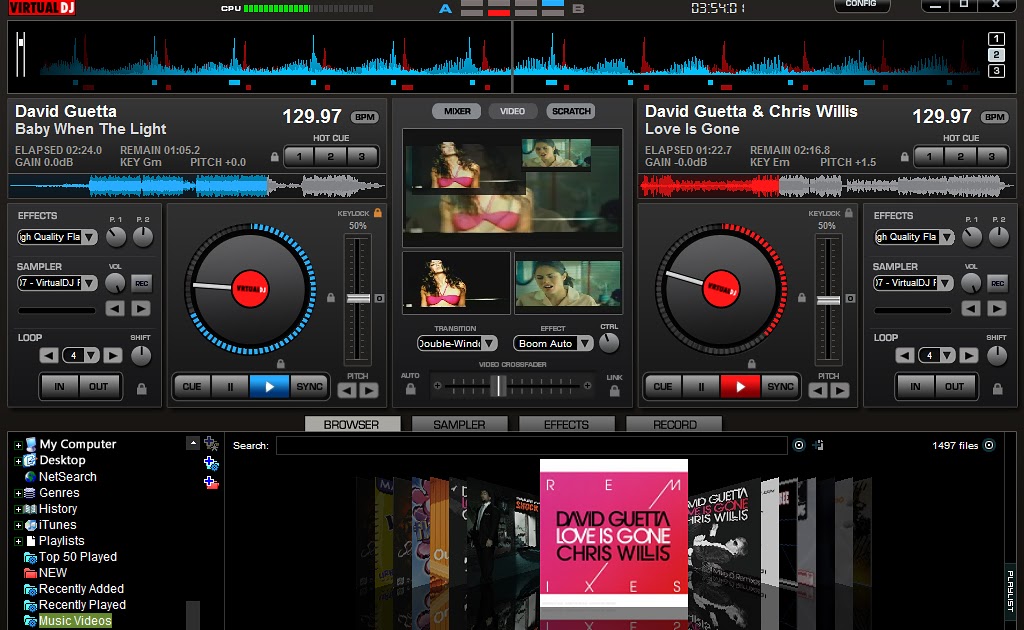Click waveform zoom level 1 icon
Screen dimensions: 1024x630
click(994, 38)
